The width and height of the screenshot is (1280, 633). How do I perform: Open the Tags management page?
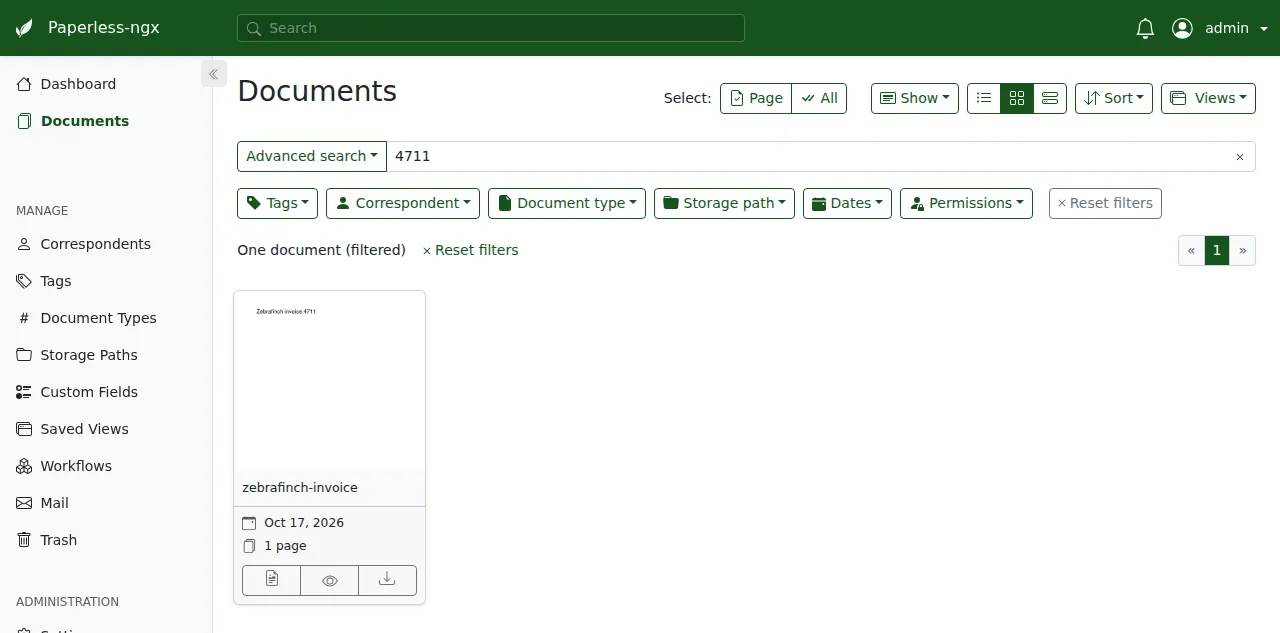click(x=56, y=281)
